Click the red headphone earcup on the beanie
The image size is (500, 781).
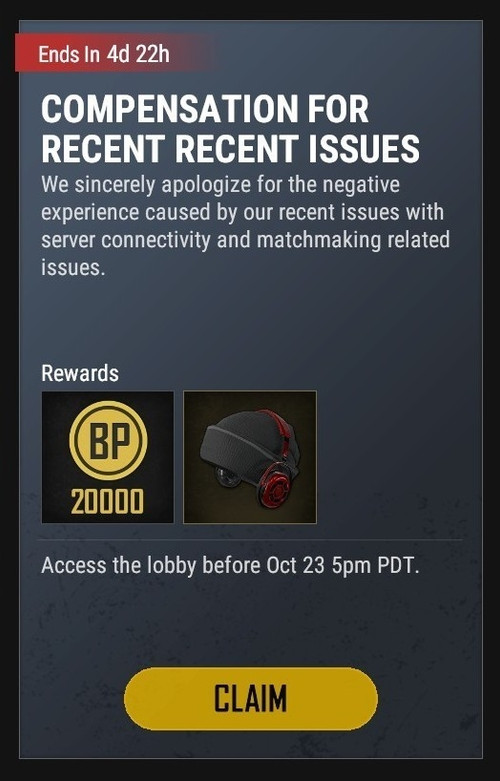[x=275, y=485]
